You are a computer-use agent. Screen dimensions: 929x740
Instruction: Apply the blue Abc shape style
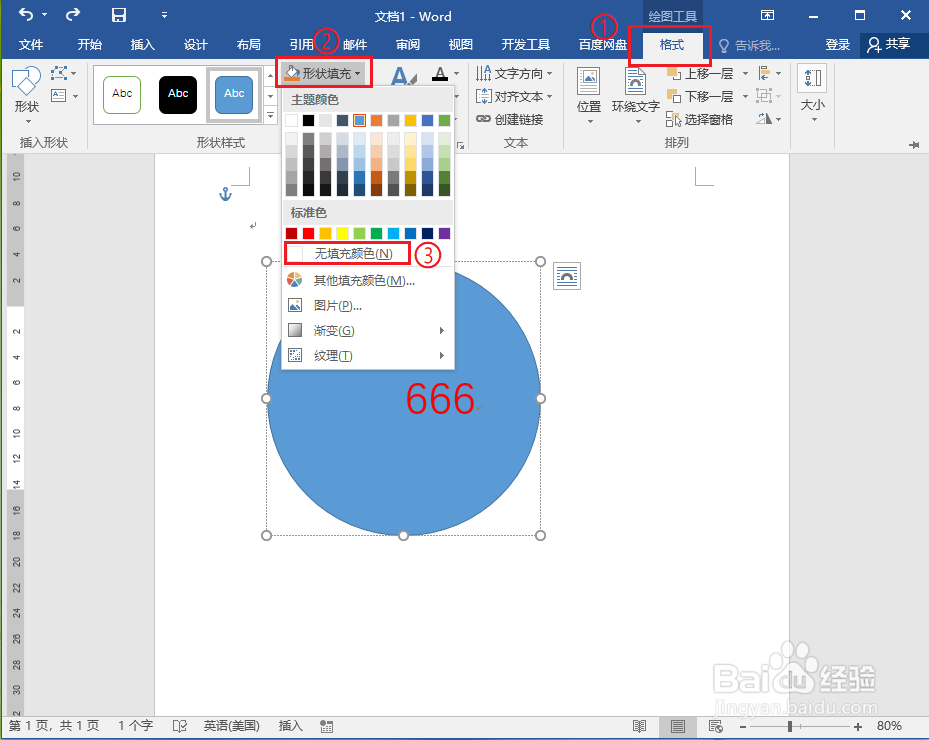(234, 94)
